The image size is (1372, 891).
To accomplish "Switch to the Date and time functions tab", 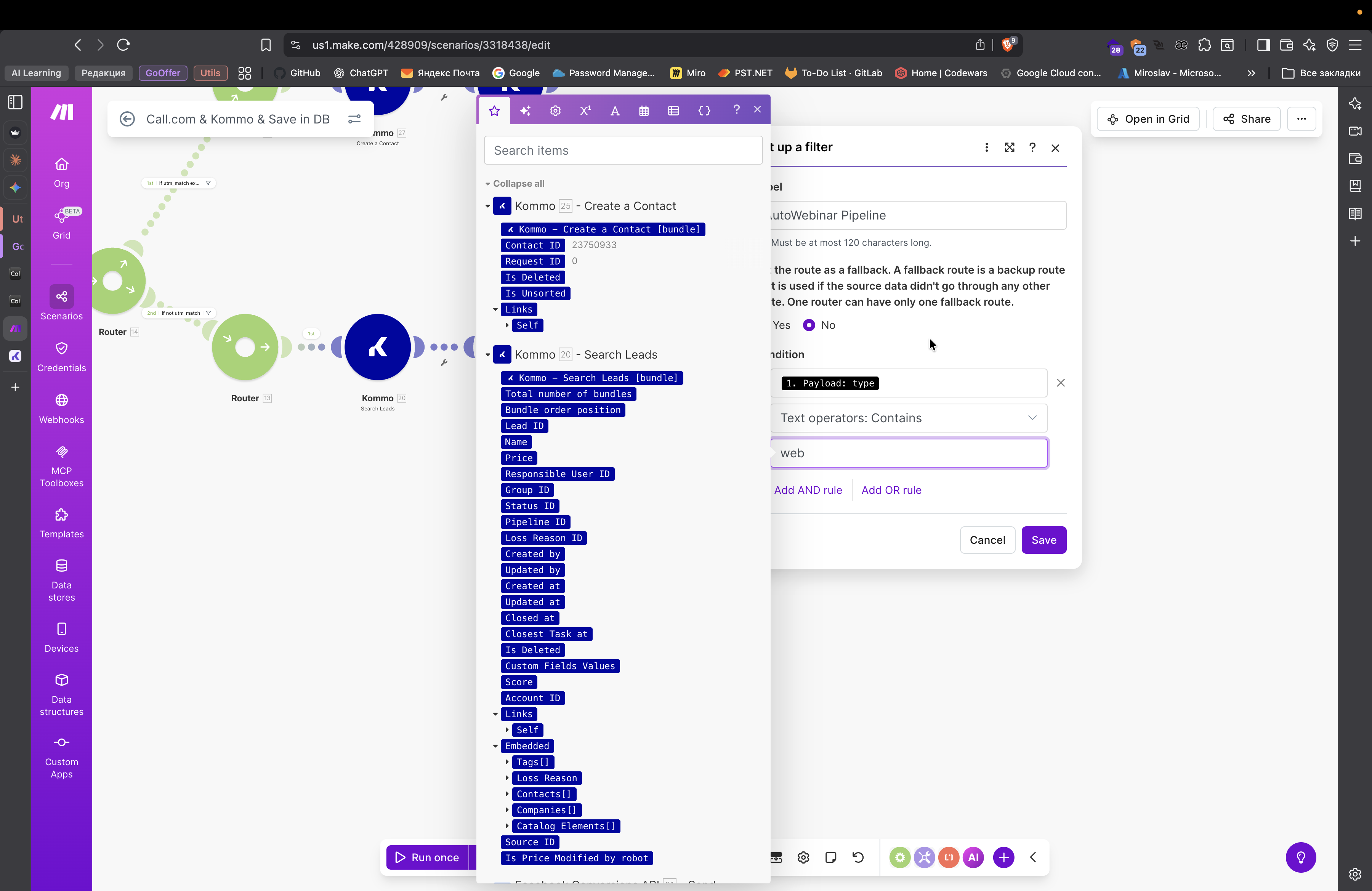I will click(644, 111).
